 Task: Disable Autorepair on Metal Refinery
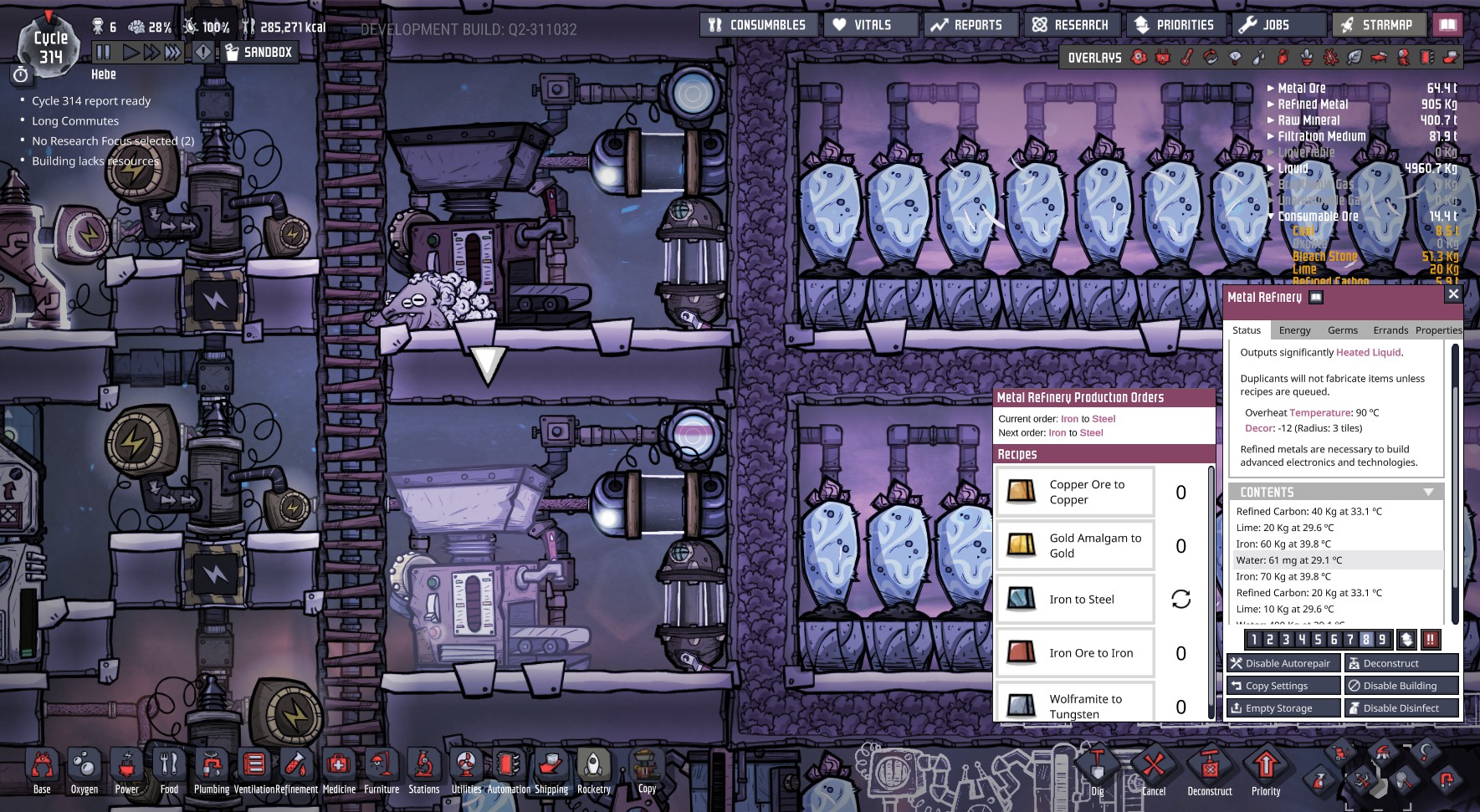point(1283,663)
